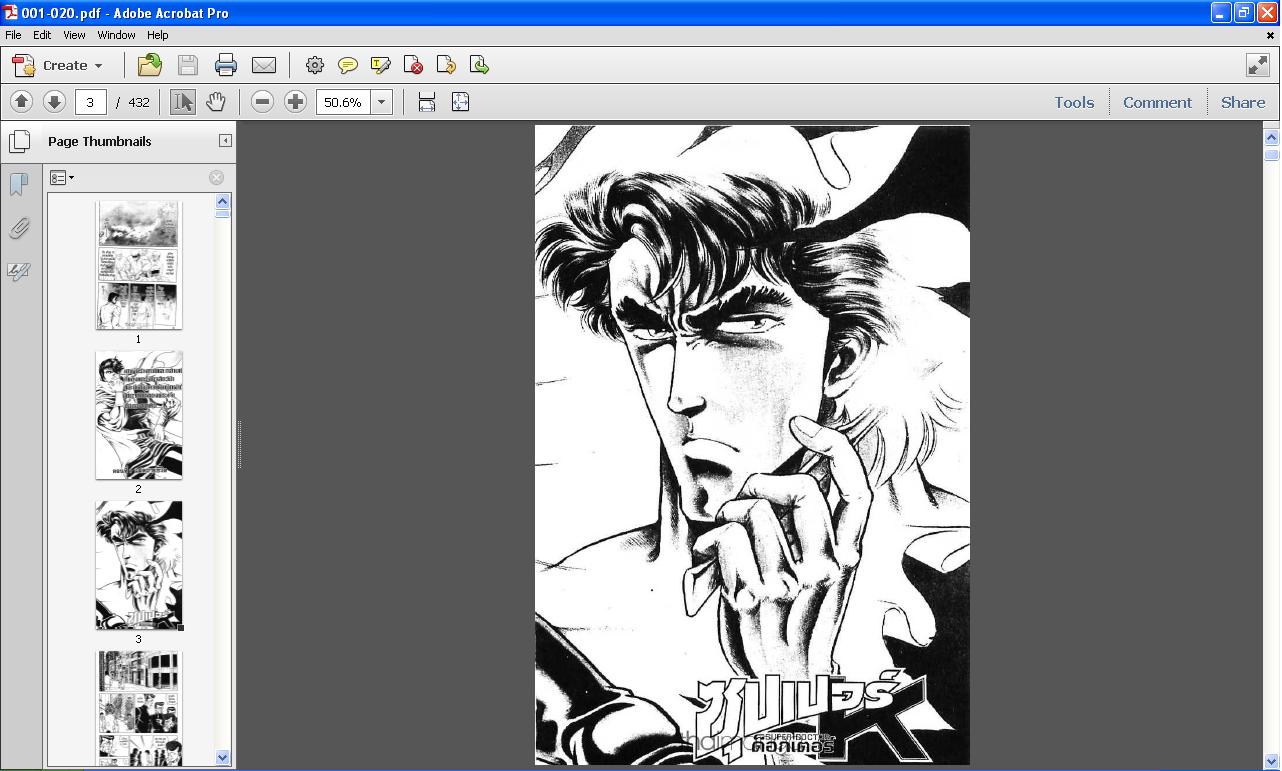The width and height of the screenshot is (1282, 771).
Task: Add a sticky note comment
Action: [x=348, y=65]
